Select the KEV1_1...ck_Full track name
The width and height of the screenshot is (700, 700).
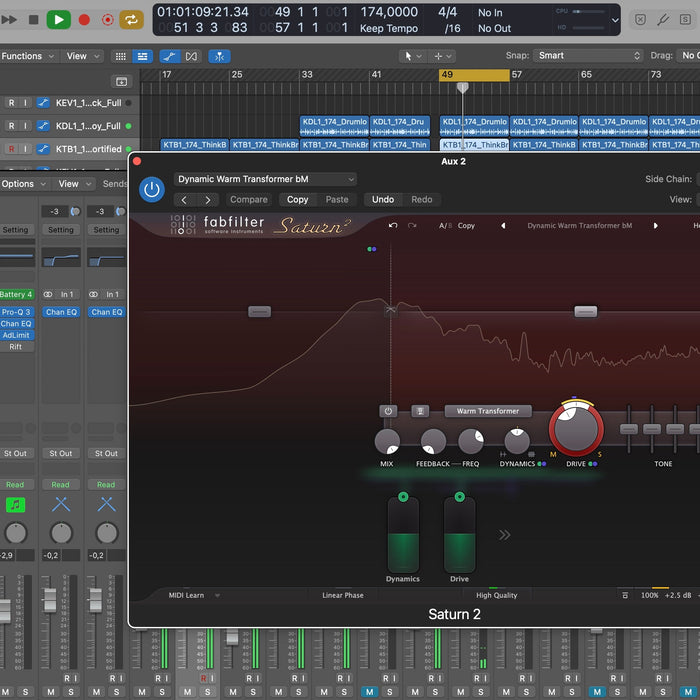[88, 103]
